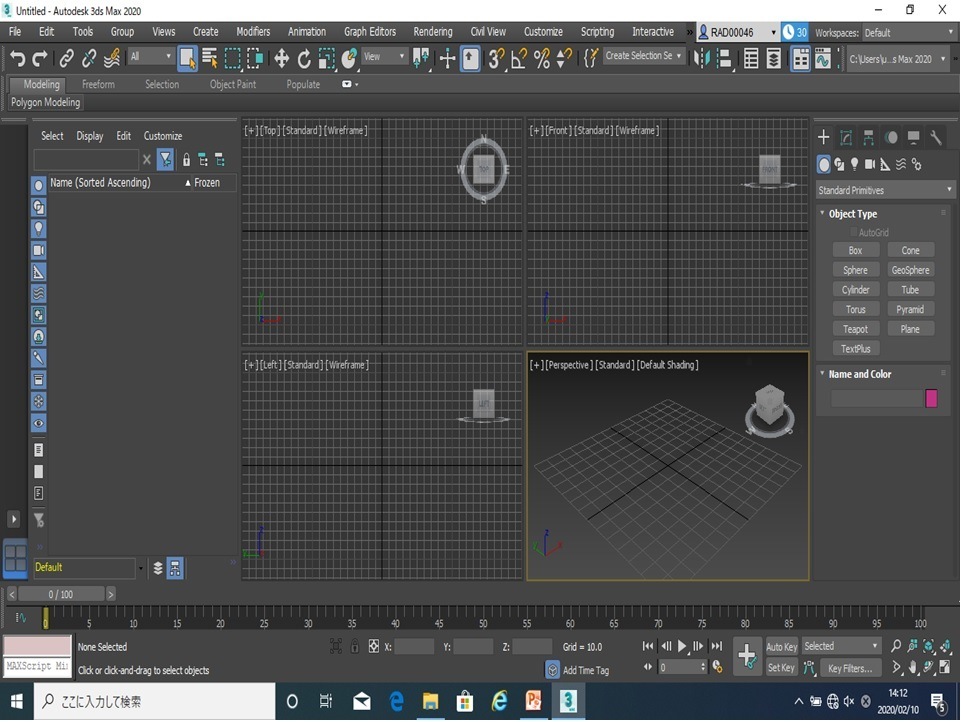The width and height of the screenshot is (963, 722).
Task: Toggle Display Cameras filter in explorer
Action: coord(39,250)
